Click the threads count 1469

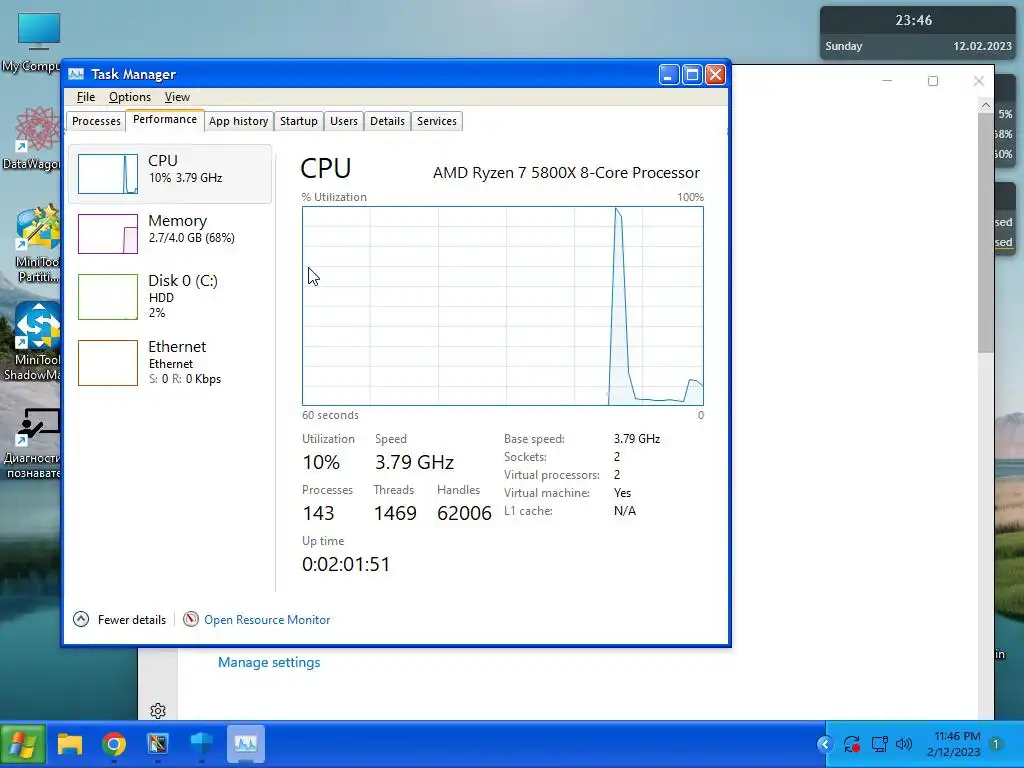click(395, 513)
